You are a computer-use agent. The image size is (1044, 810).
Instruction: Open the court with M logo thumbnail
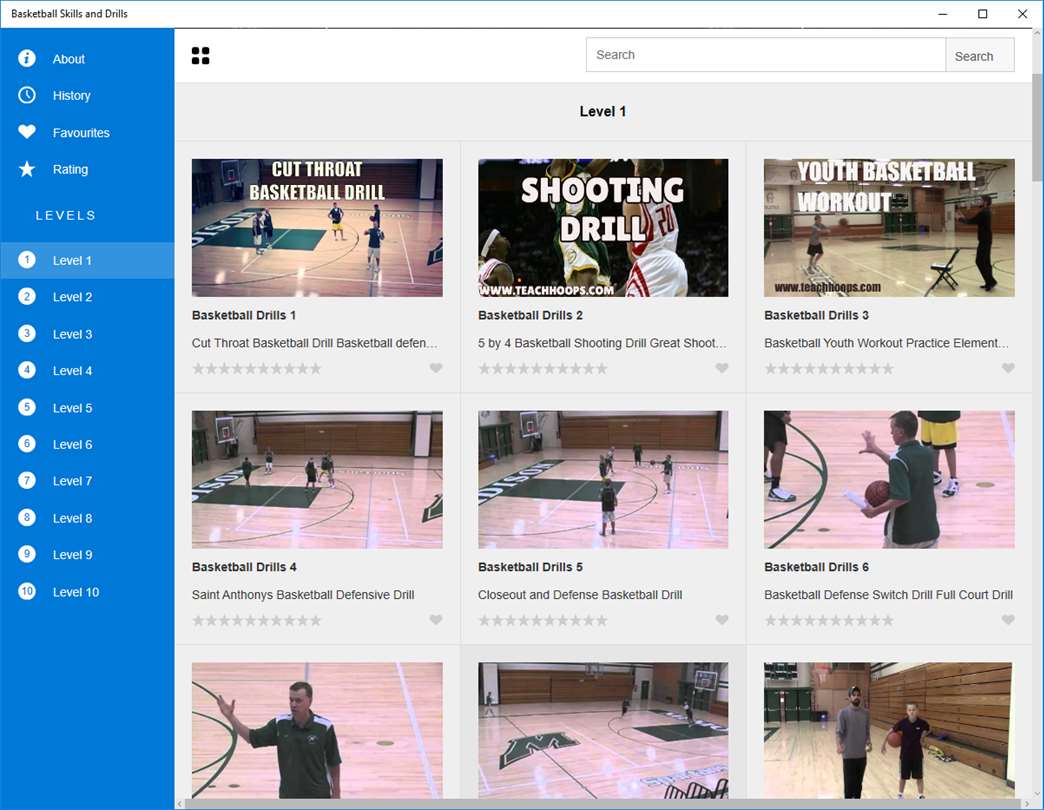(603, 730)
